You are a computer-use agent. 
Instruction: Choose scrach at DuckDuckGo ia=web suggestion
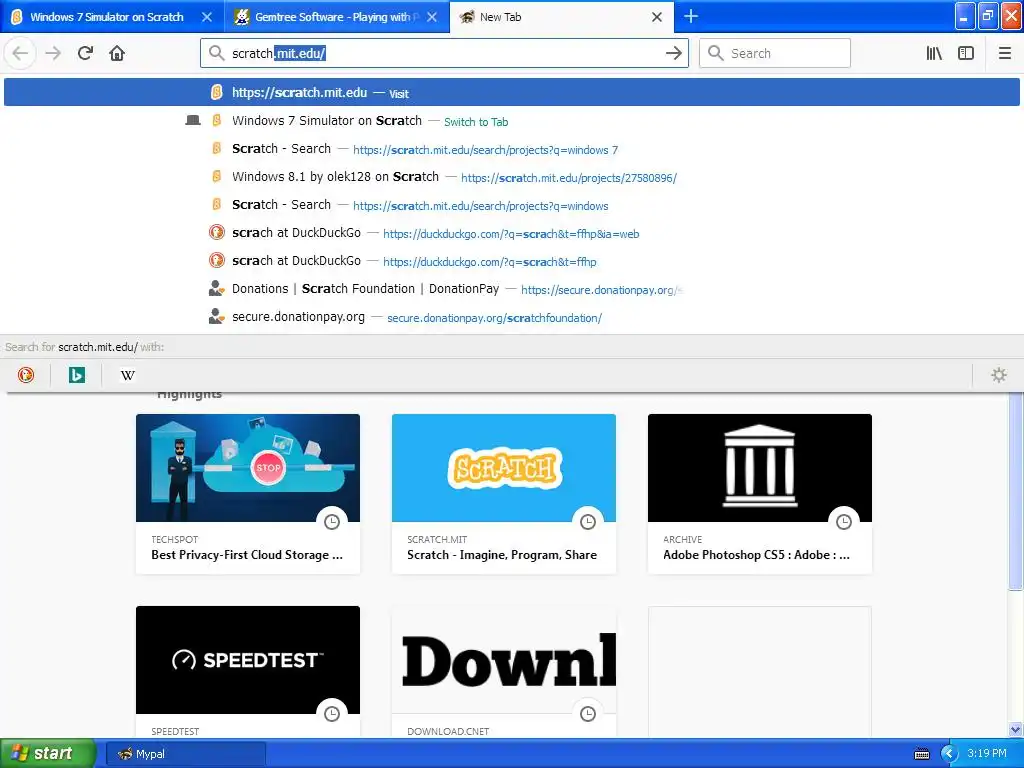tap(512, 233)
